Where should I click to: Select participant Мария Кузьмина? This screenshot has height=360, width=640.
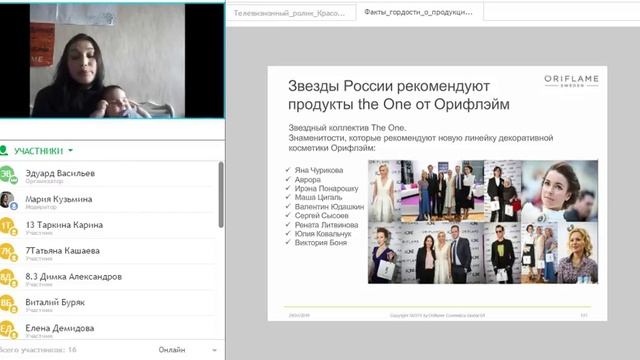(108, 201)
